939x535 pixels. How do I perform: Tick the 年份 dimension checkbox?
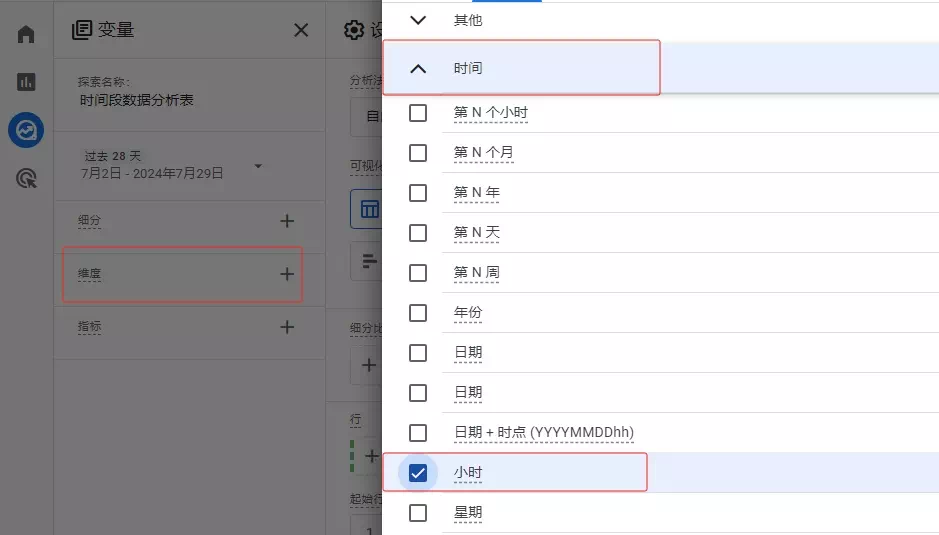pos(418,313)
